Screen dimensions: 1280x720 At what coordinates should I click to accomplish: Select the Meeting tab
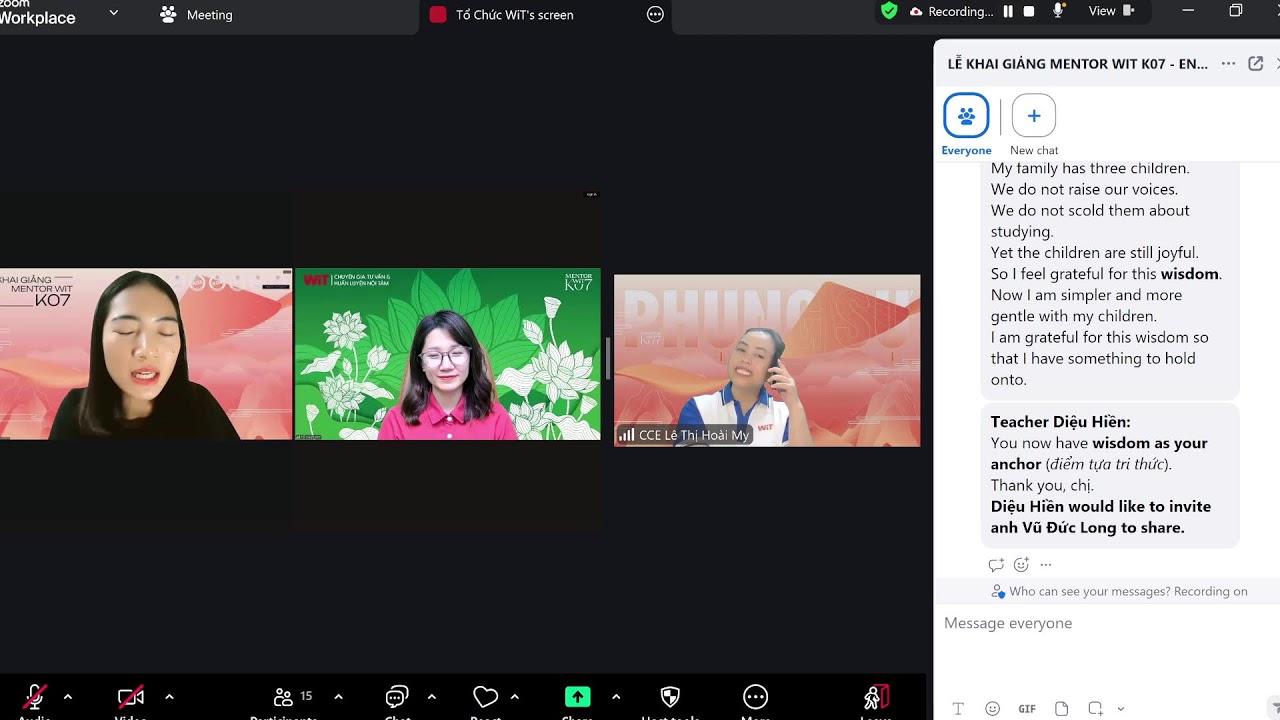(x=196, y=15)
